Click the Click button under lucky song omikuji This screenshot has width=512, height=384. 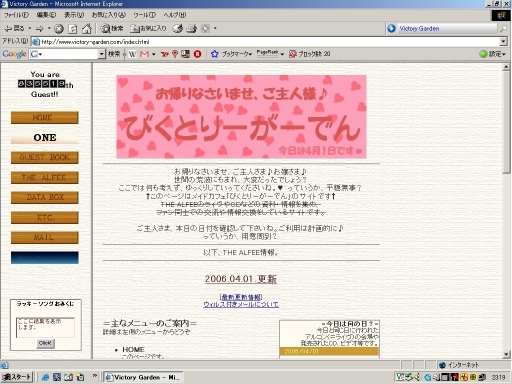[x=45, y=343]
